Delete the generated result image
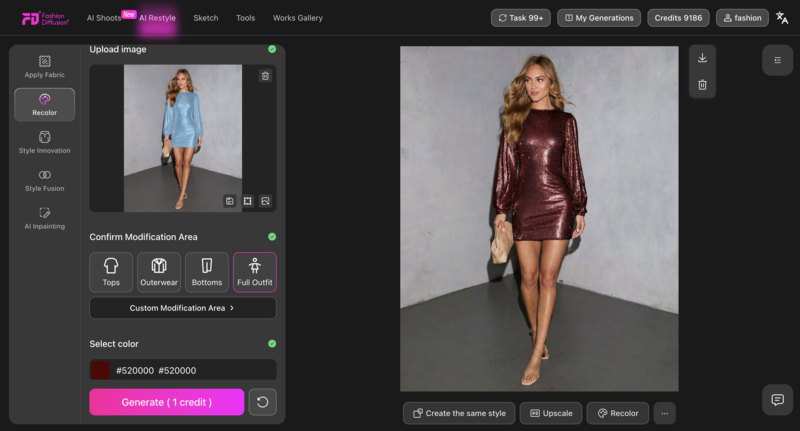 [703, 85]
